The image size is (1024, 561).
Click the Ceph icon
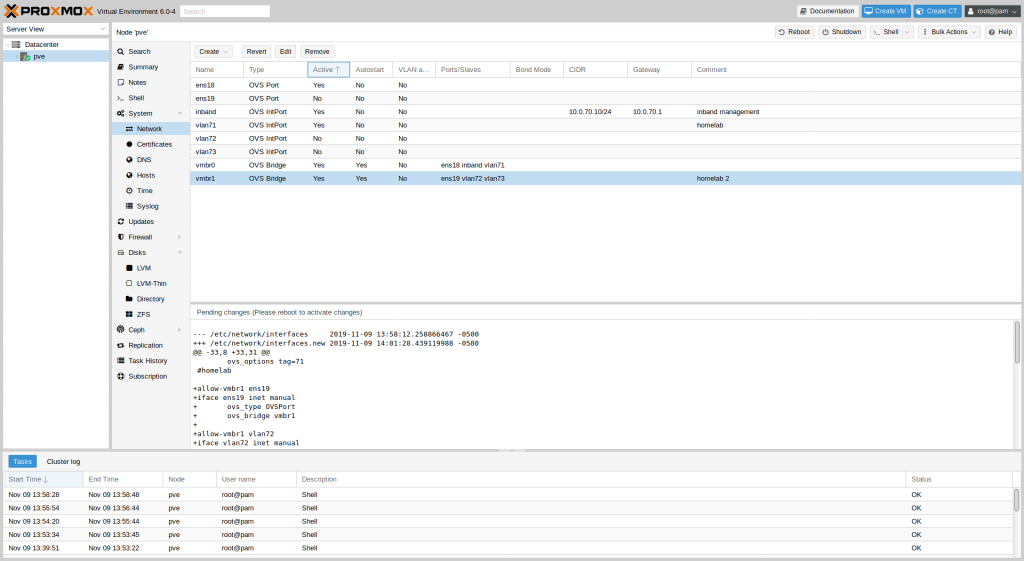[x=121, y=330]
